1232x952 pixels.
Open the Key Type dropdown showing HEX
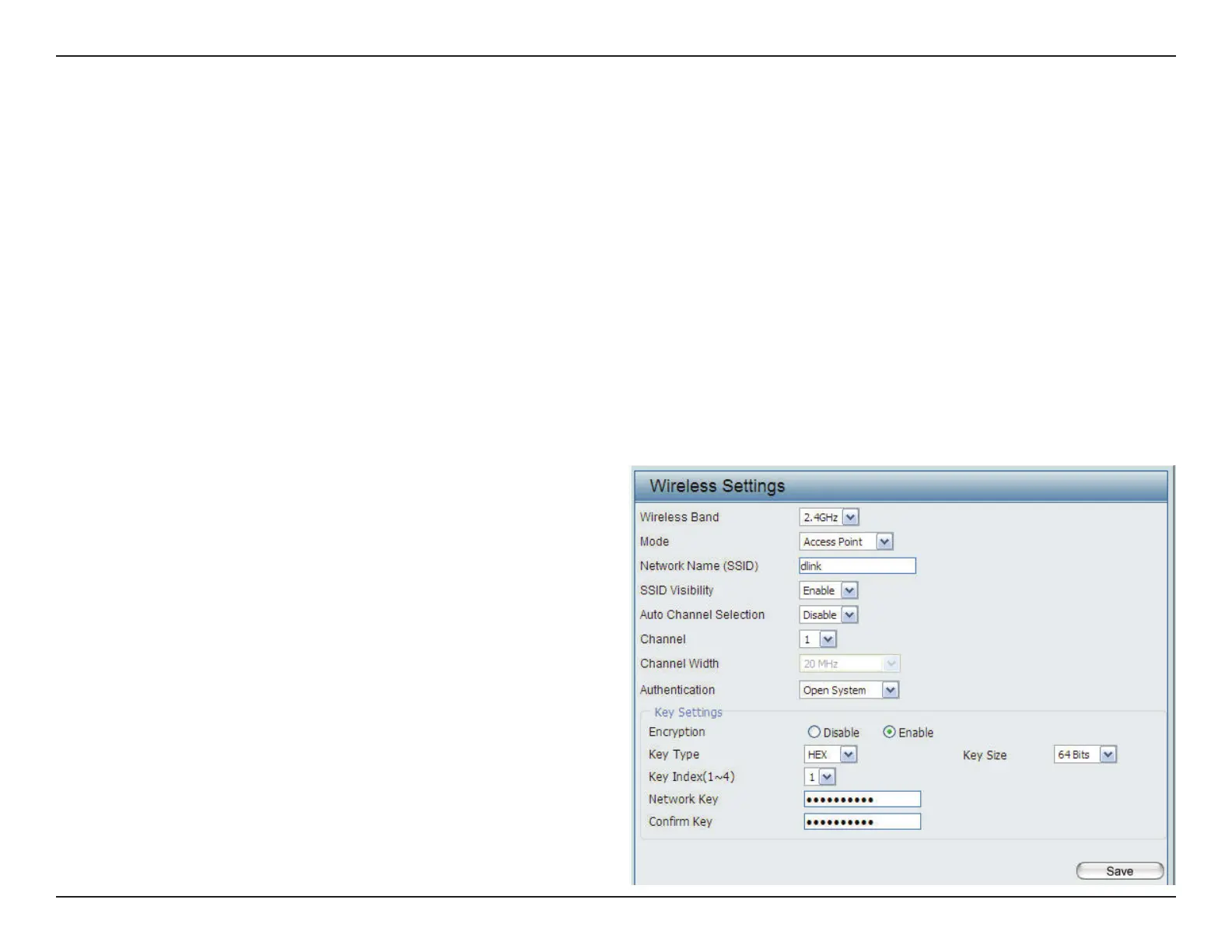(x=831, y=754)
